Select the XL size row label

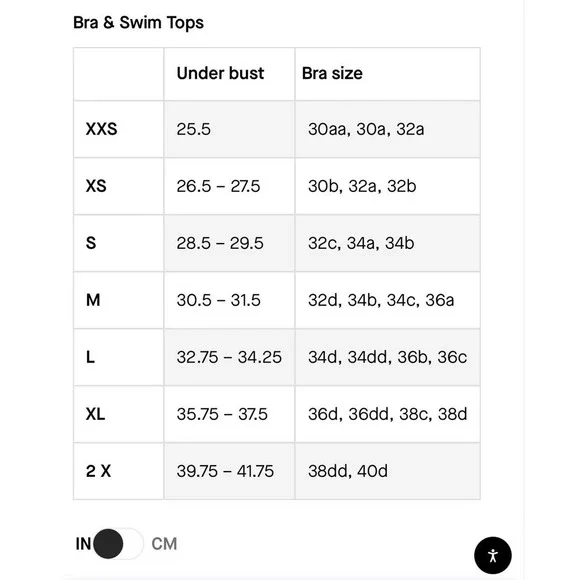point(95,414)
